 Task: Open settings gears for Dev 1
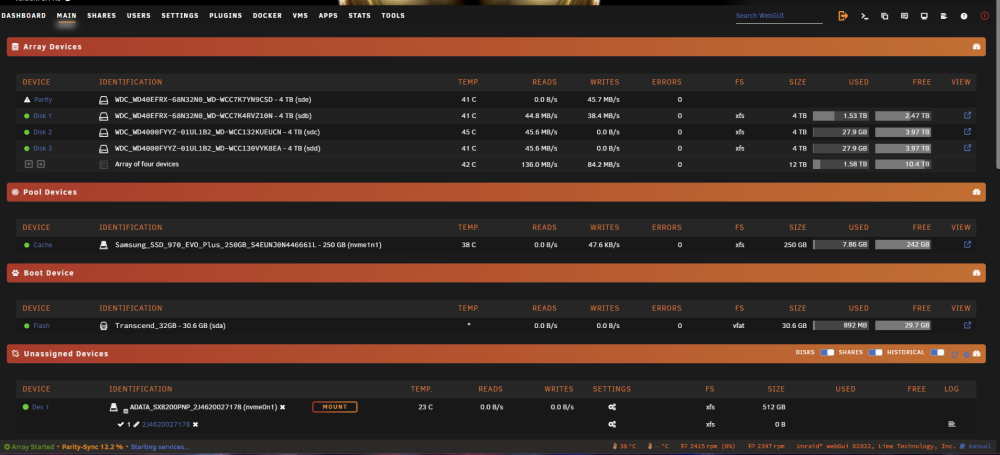coord(612,407)
